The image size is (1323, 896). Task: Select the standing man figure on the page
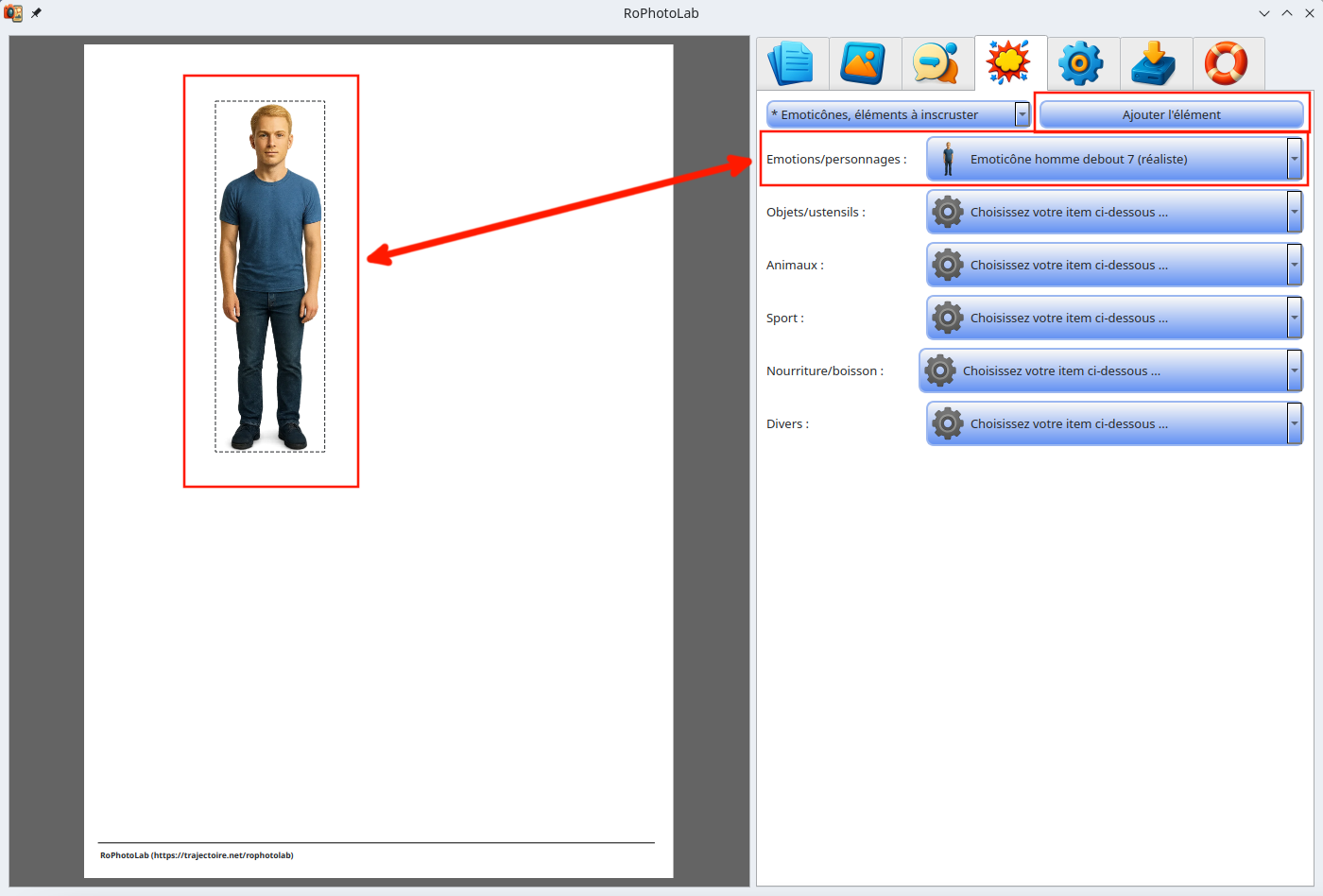pos(270,276)
